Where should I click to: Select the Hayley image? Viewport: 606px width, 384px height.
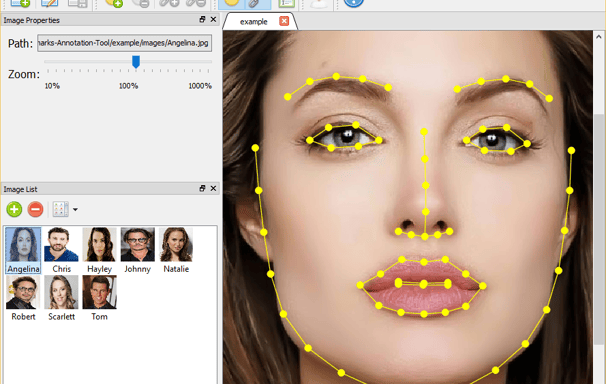point(99,250)
